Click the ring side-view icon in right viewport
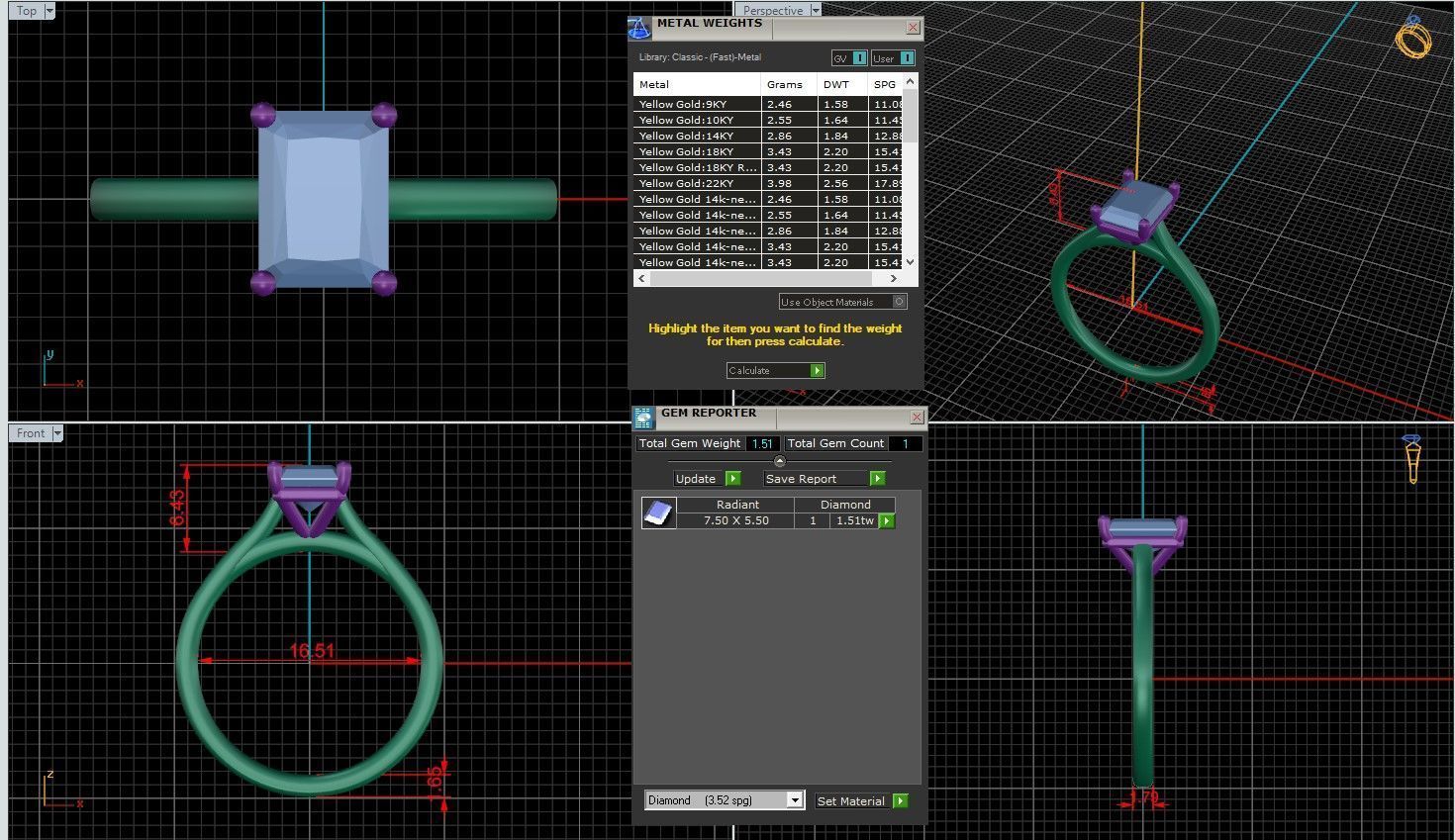The height and width of the screenshot is (840, 1455). [1412, 459]
